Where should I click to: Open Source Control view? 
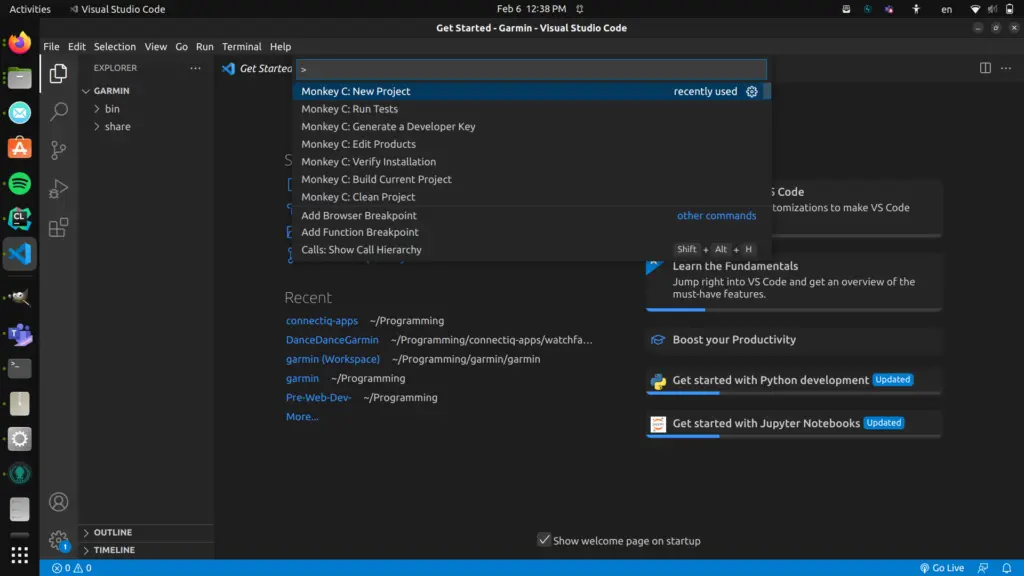pyautogui.click(x=59, y=150)
